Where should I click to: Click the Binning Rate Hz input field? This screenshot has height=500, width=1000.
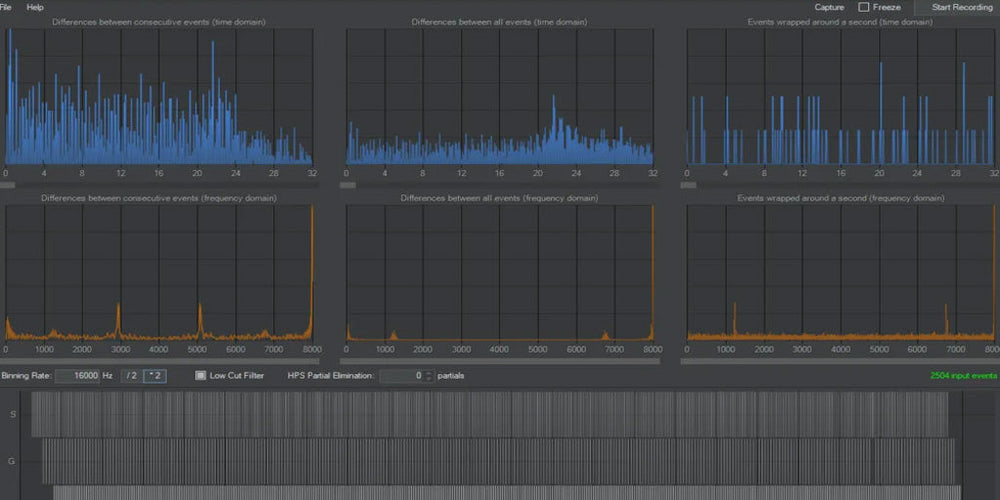tap(77, 376)
